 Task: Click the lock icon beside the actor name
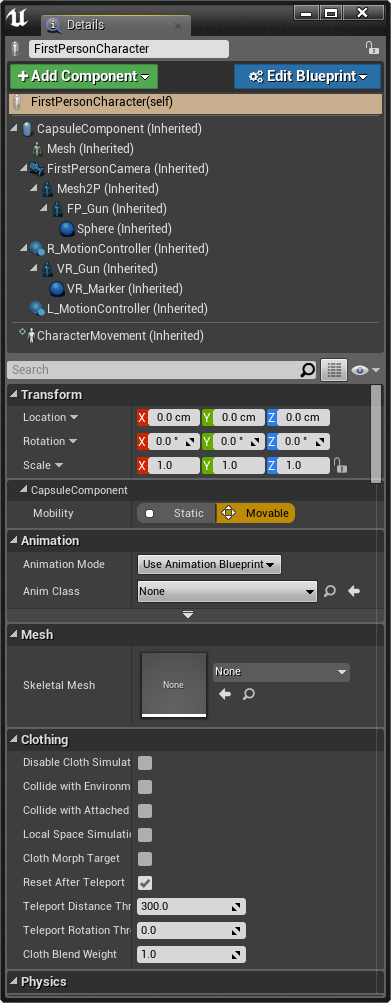pyautogui.click(x=371, y=48)
